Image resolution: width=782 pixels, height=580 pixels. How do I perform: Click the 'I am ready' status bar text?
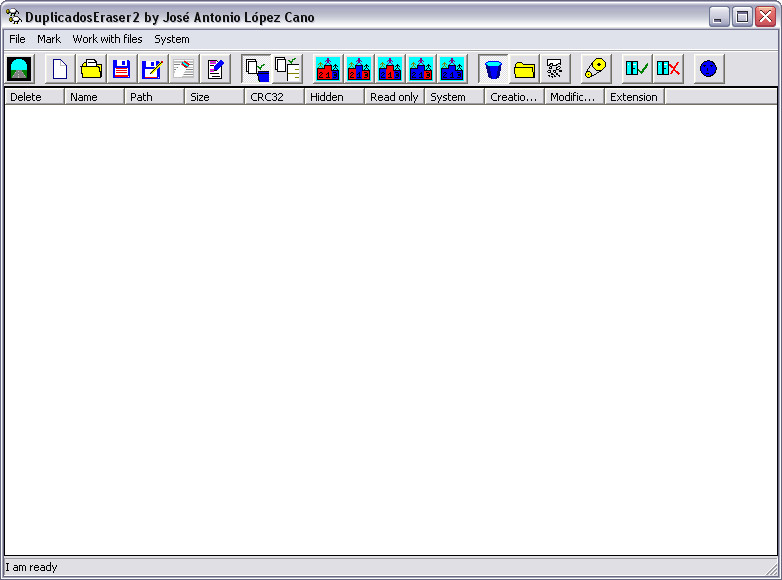point(31,567)
